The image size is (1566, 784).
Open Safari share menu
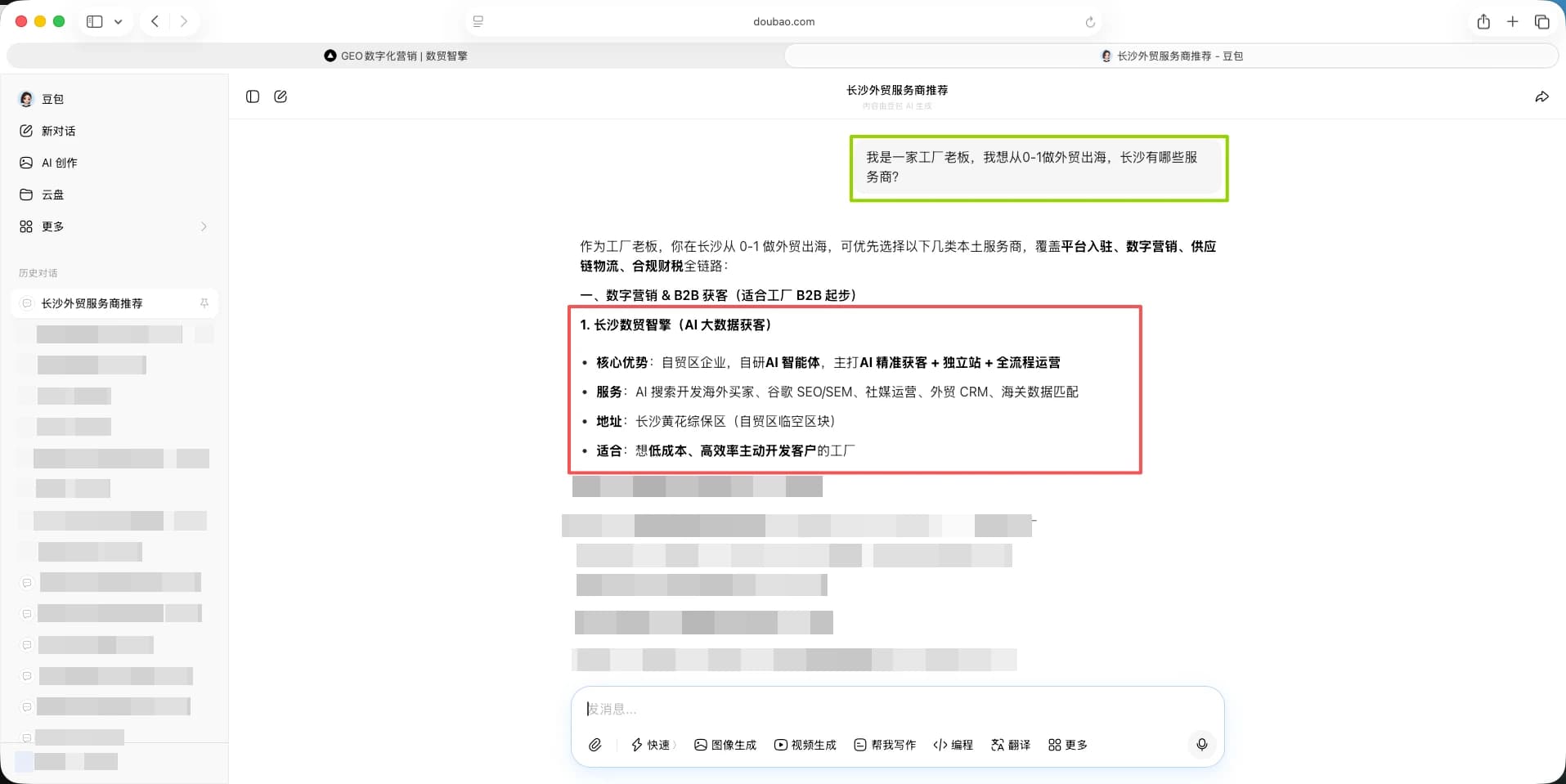click(x=1483, y=21)
